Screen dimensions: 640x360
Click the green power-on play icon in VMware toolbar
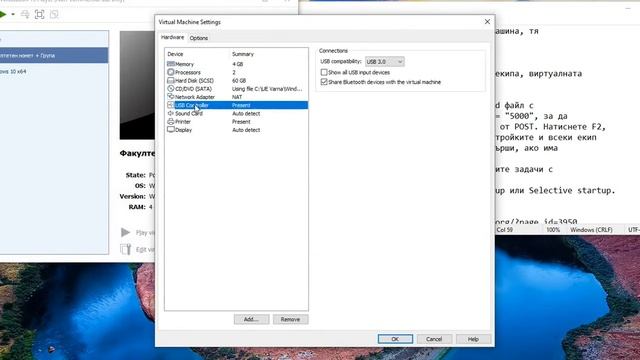2,15
